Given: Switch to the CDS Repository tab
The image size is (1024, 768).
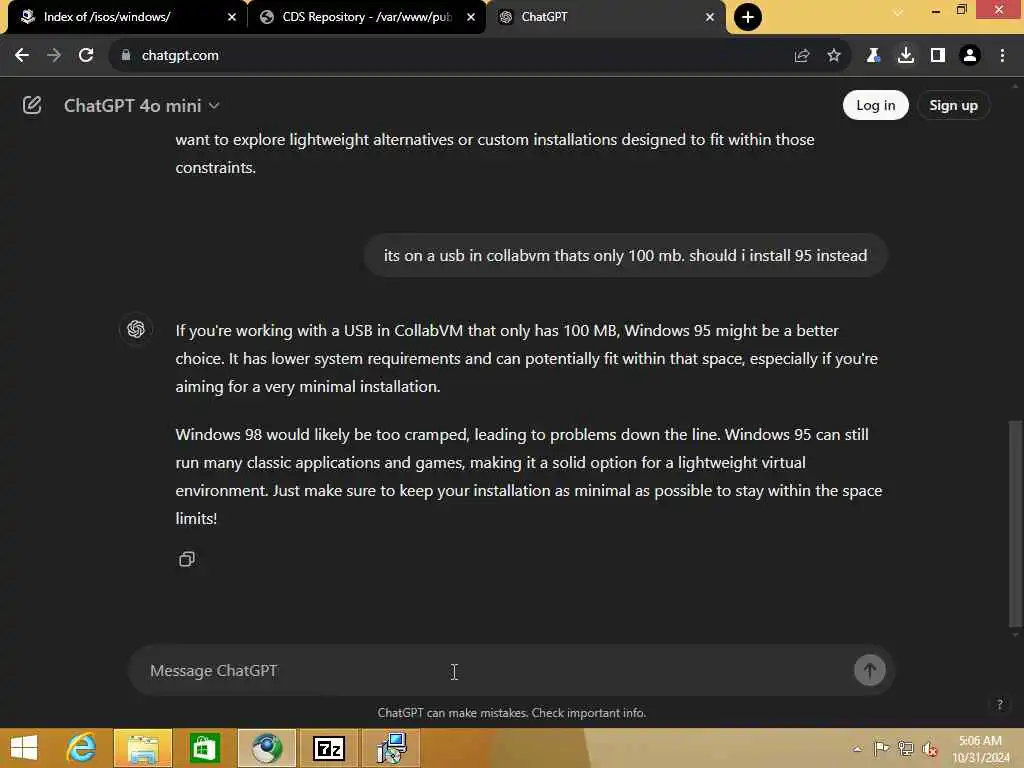Looking at the screenshot, I should (366, 17).
